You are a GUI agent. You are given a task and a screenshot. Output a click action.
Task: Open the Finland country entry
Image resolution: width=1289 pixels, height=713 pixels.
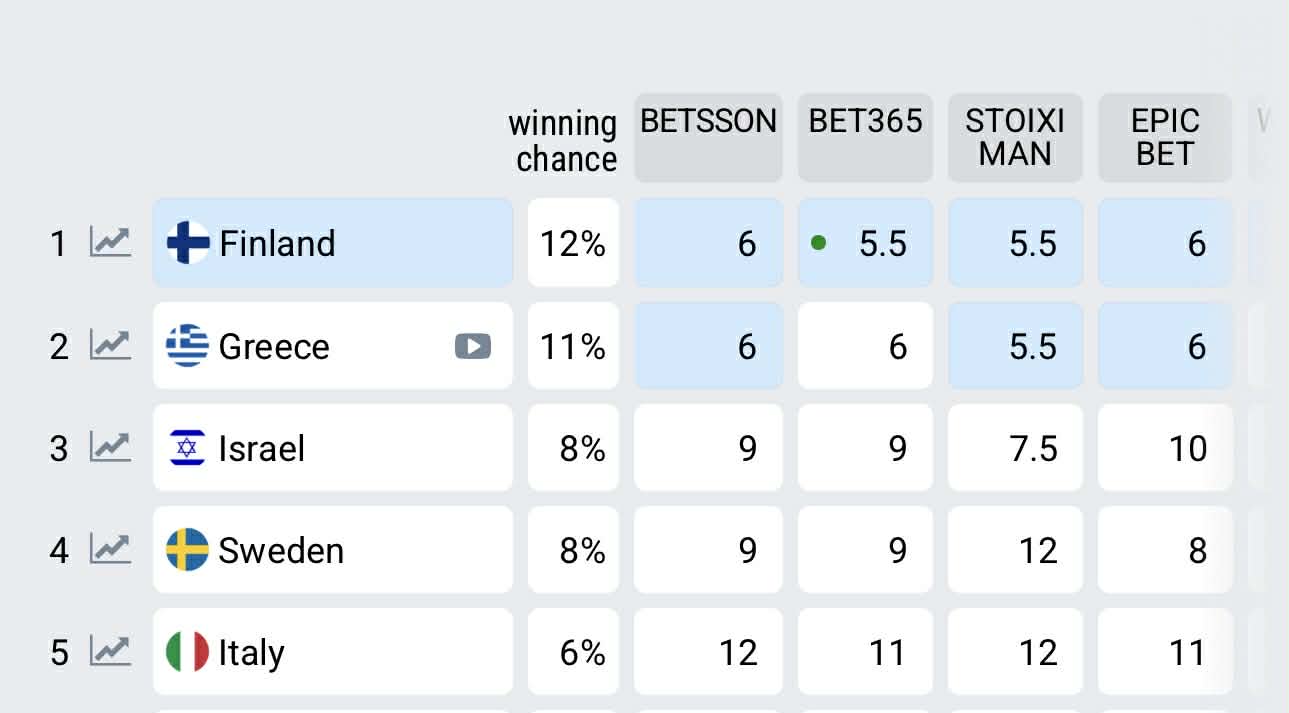coord(332,243)
